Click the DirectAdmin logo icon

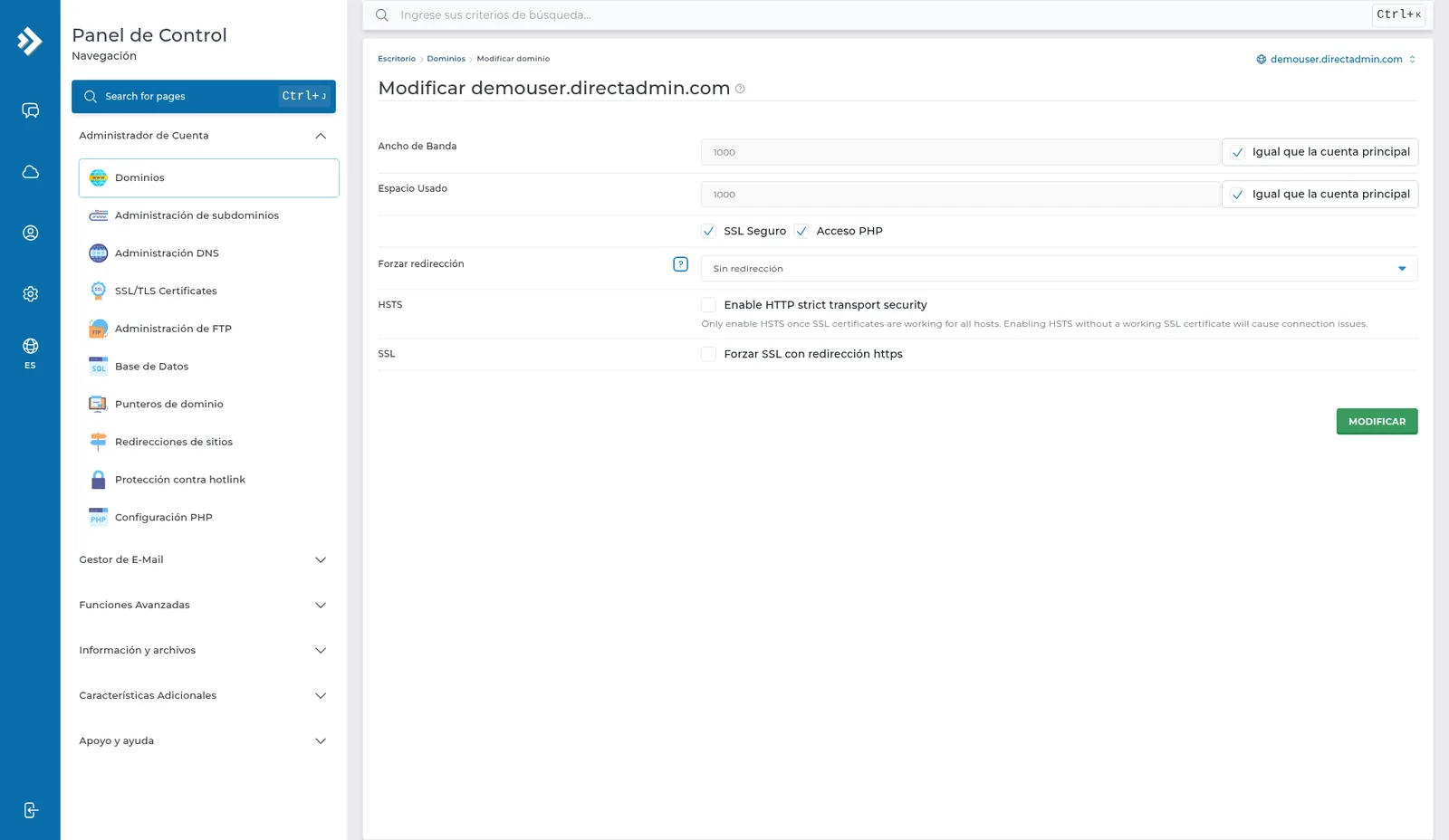[30, 41]
